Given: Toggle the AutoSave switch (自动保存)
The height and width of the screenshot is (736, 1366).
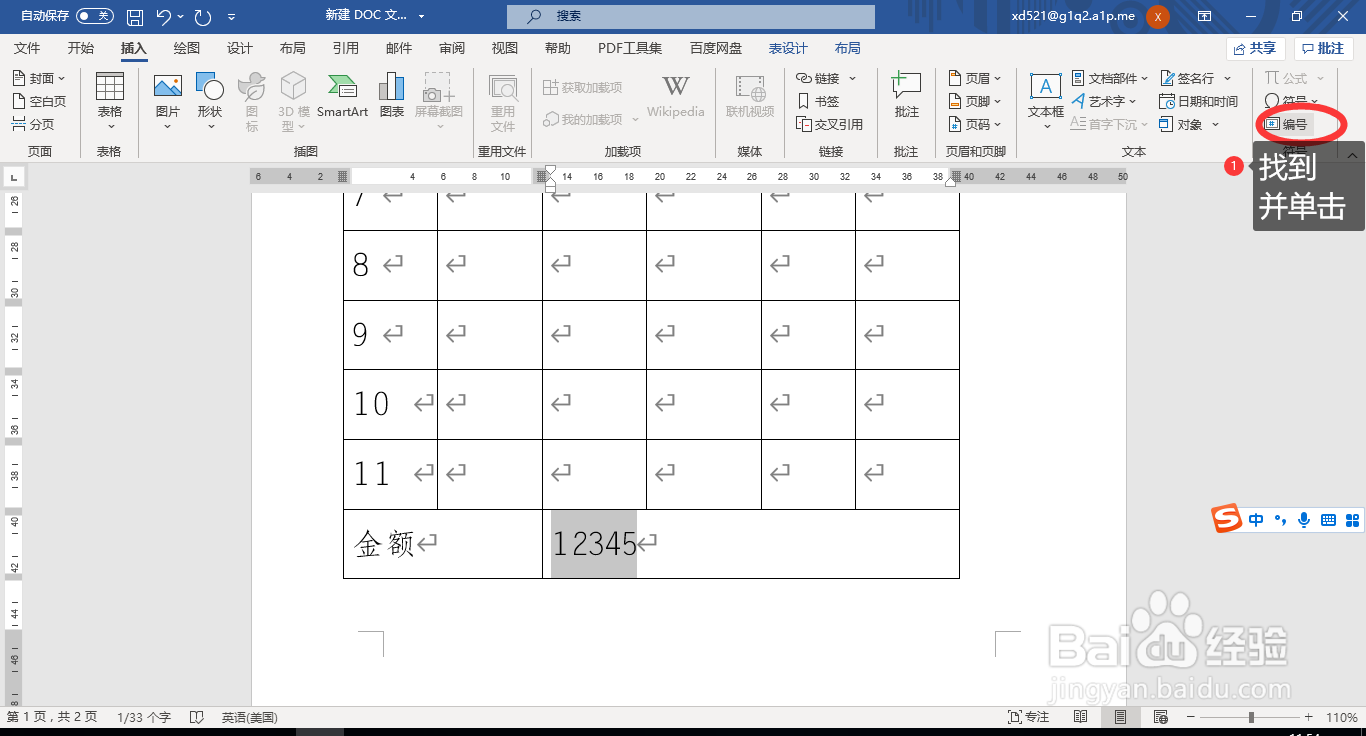Looking at the screenshot, I should 95,16.
